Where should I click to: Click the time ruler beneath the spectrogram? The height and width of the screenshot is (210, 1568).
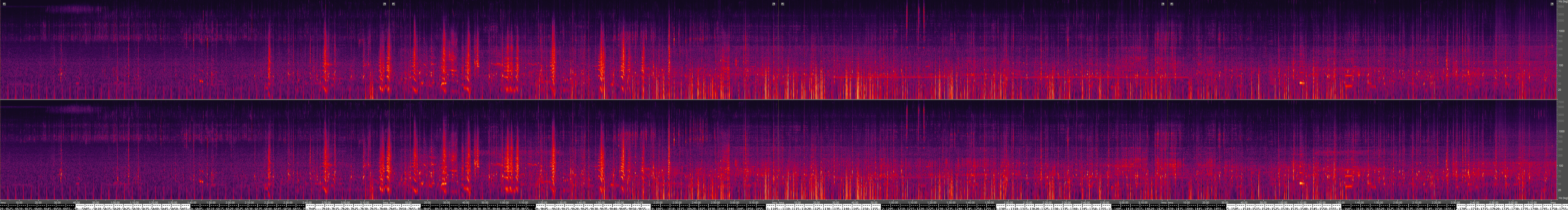[x=779, y=203]
